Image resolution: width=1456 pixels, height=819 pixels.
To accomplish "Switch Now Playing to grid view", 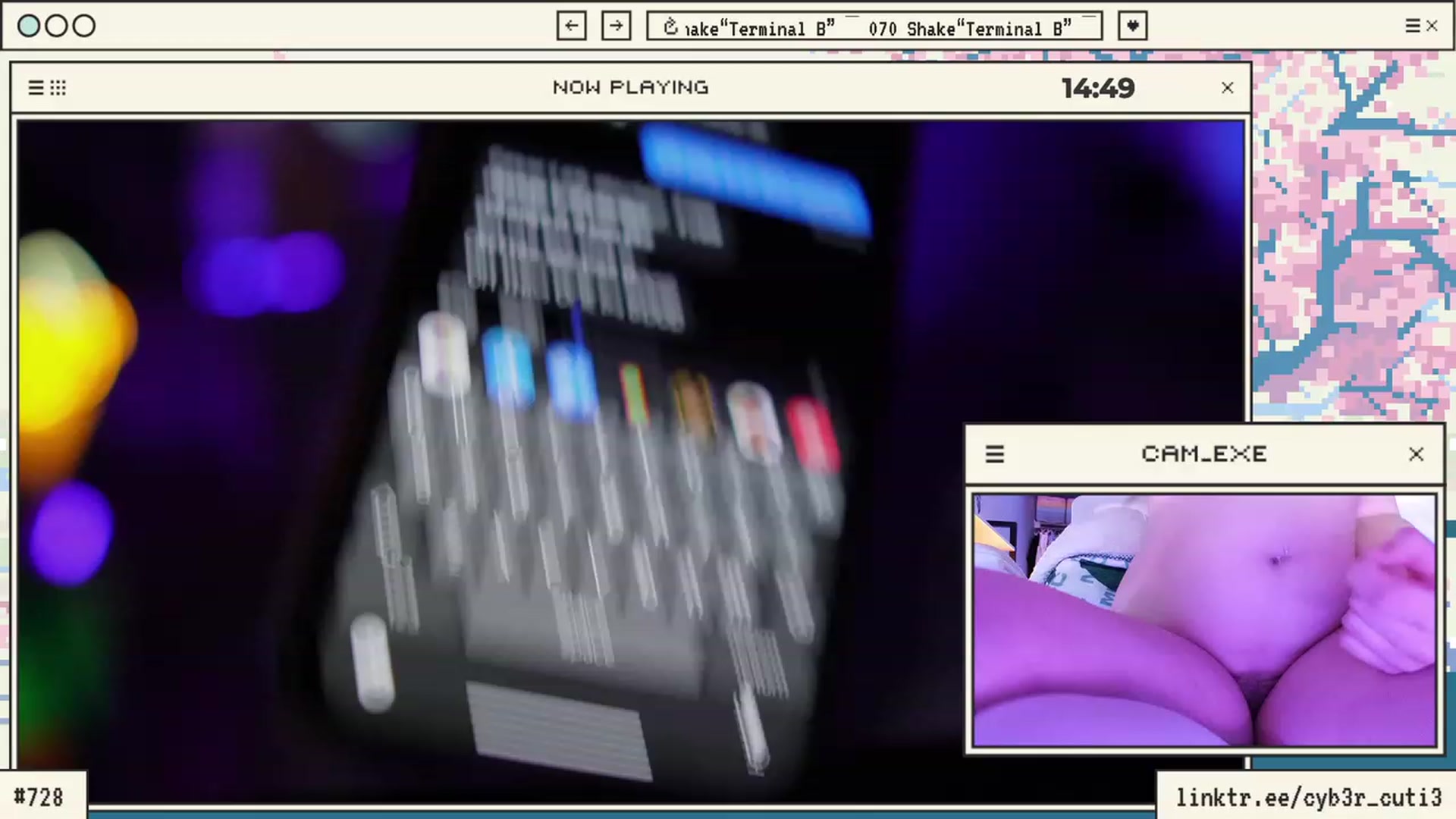I will coord(58,88).
